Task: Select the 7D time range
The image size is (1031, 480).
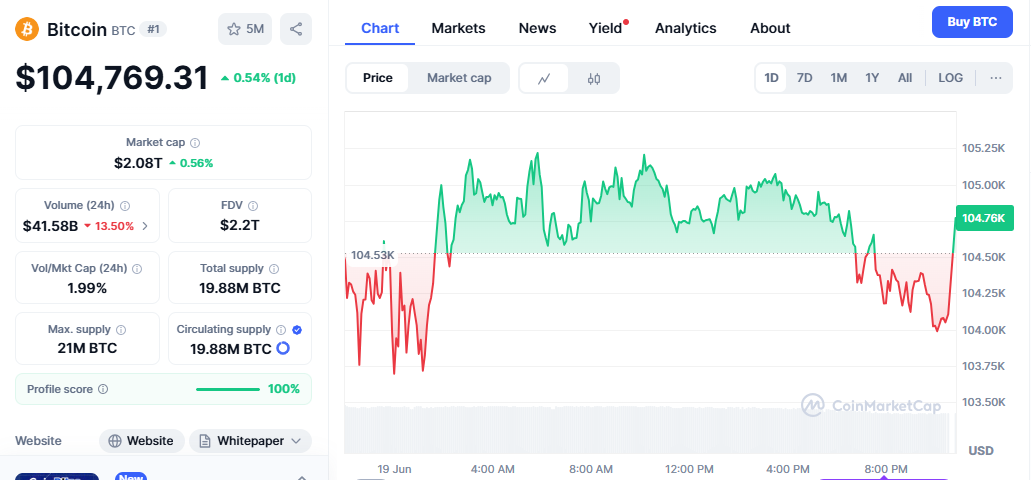Action: [804, 78]
